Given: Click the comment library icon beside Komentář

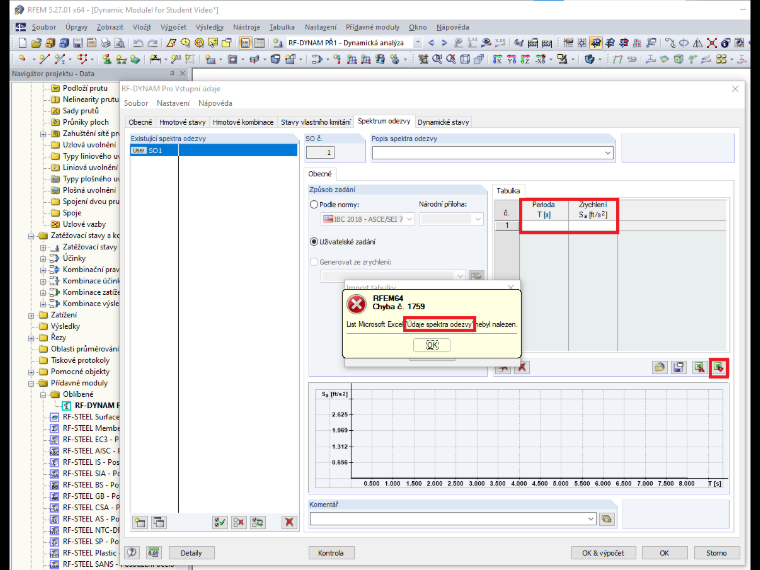Looking at the screenshot, I should tap(606, 519).
